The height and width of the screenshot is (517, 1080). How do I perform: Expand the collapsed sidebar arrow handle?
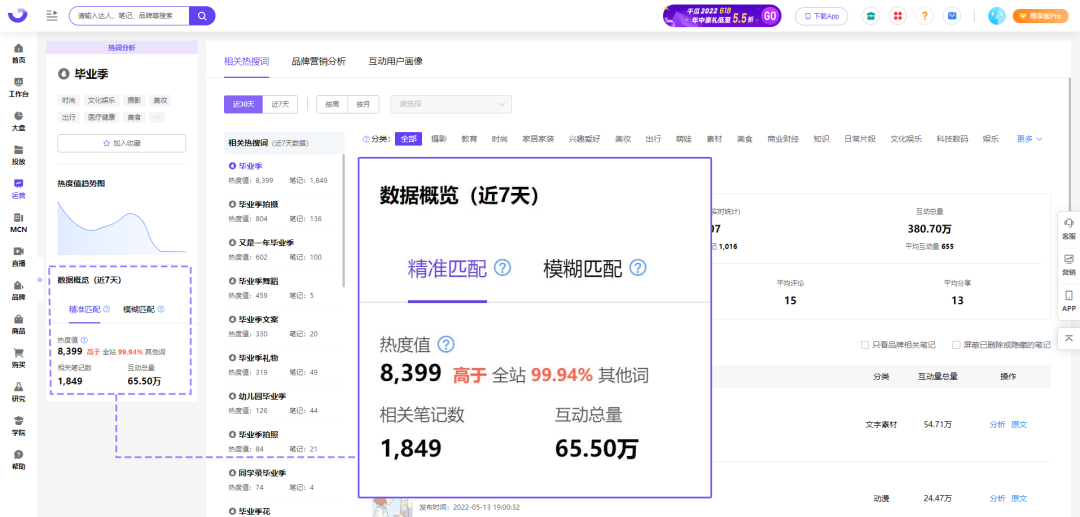point(39,280)
